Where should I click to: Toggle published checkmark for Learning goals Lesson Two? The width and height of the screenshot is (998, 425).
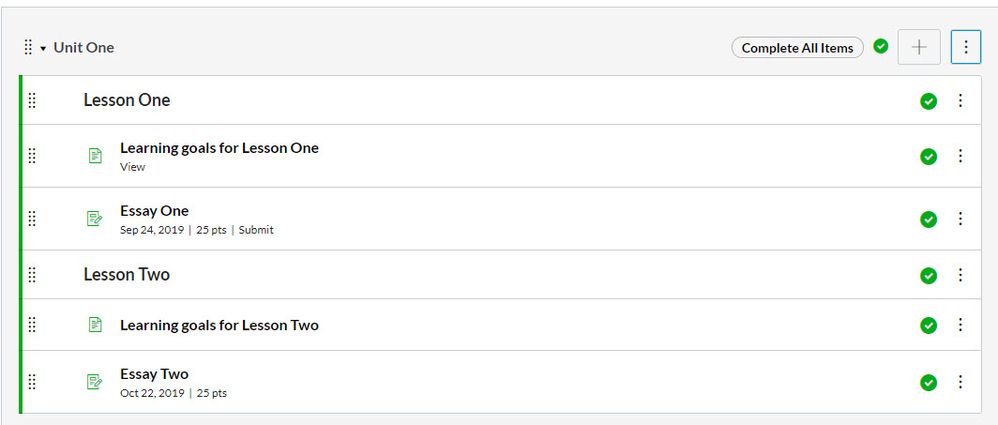click(928, 325)
